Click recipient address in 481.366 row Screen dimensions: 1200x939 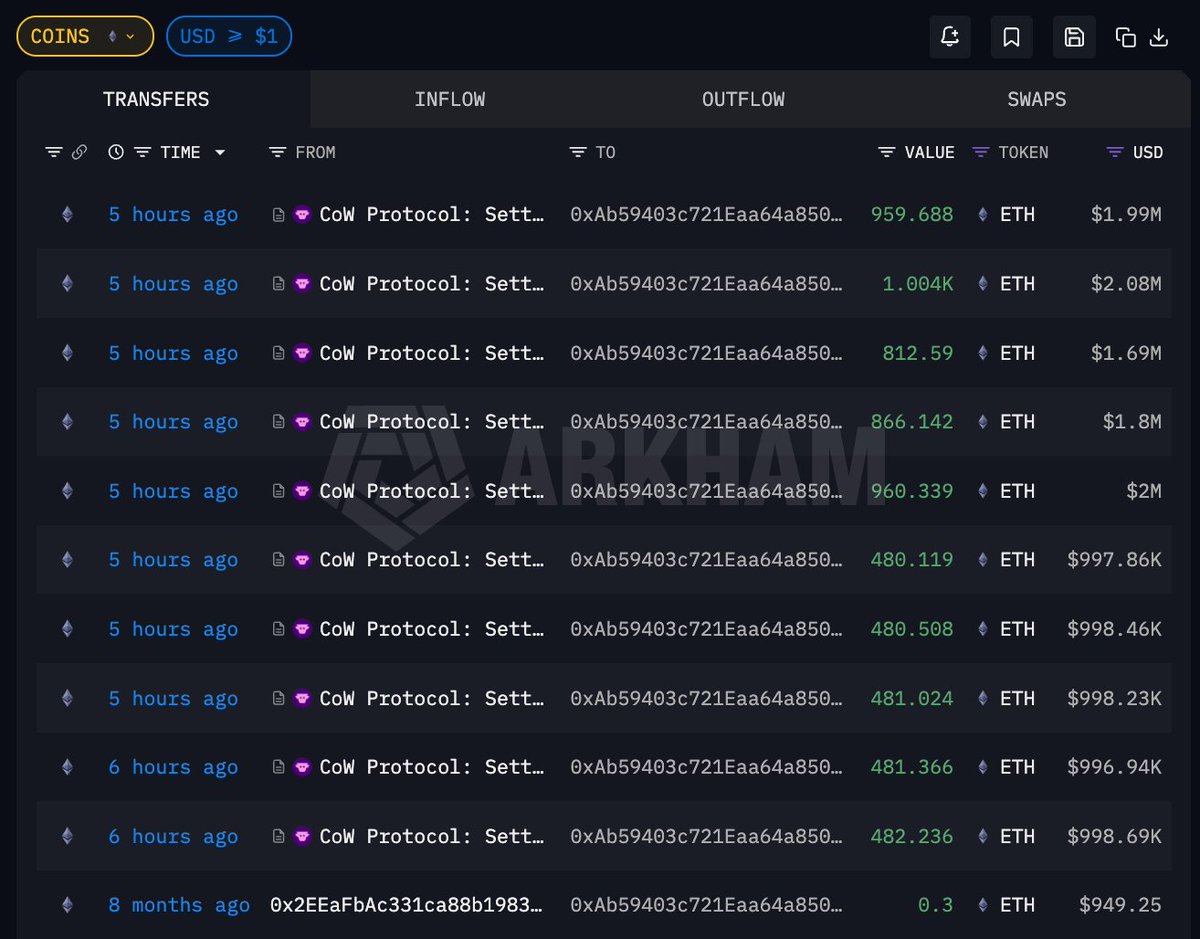pos(707,767)
